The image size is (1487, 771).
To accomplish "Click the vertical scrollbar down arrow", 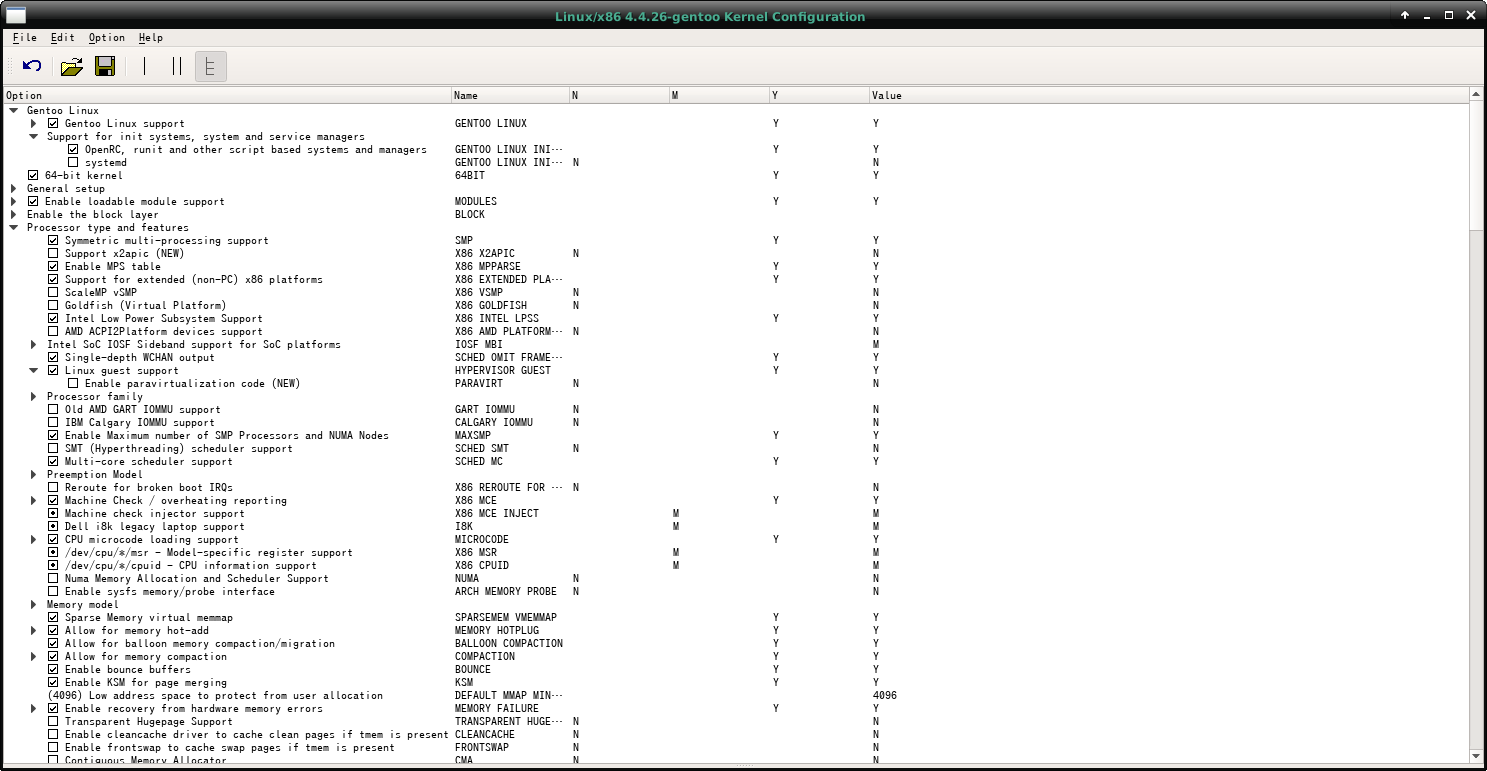I will tap(1478, 757).
